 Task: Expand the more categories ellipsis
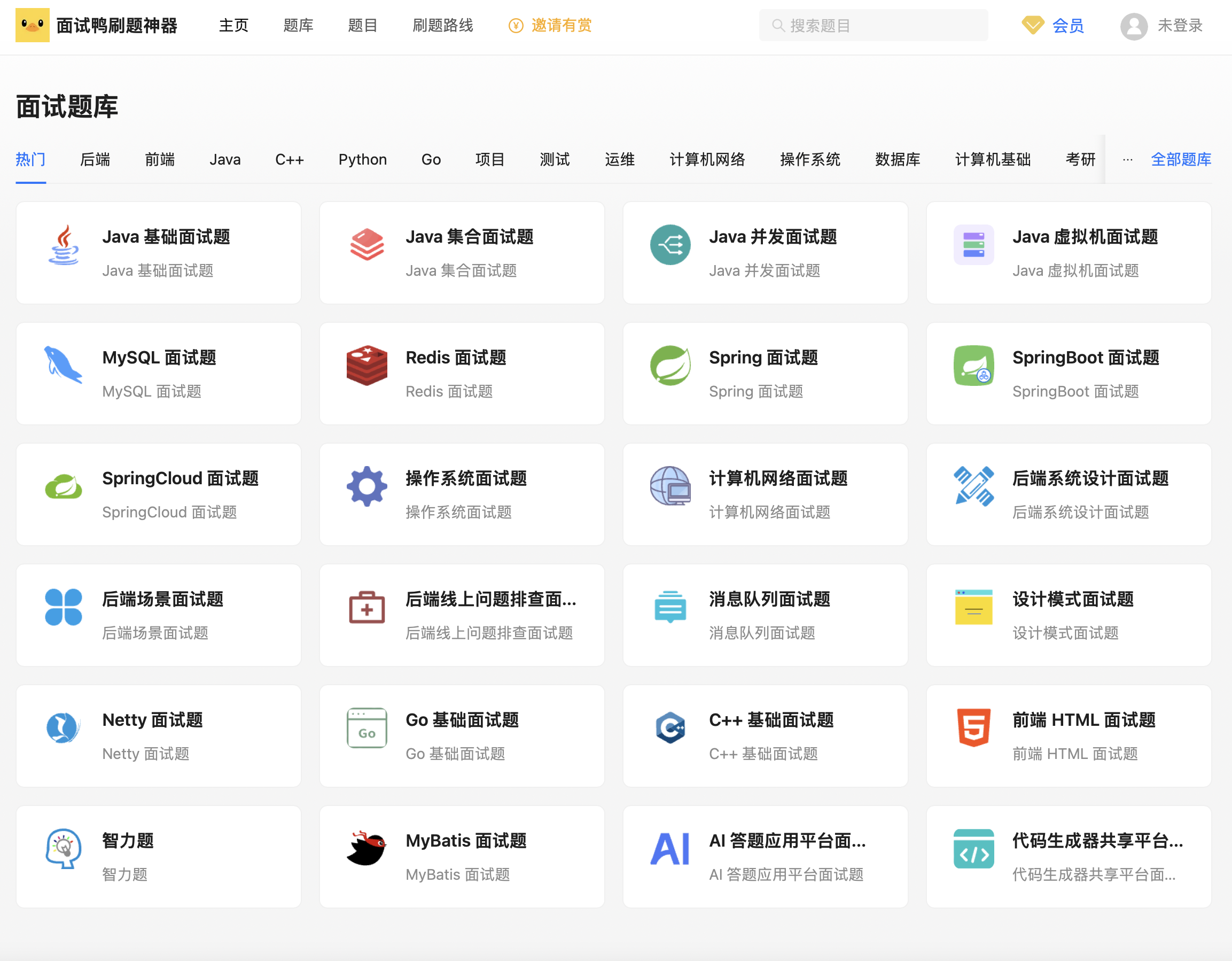[x=1127, y=160]
